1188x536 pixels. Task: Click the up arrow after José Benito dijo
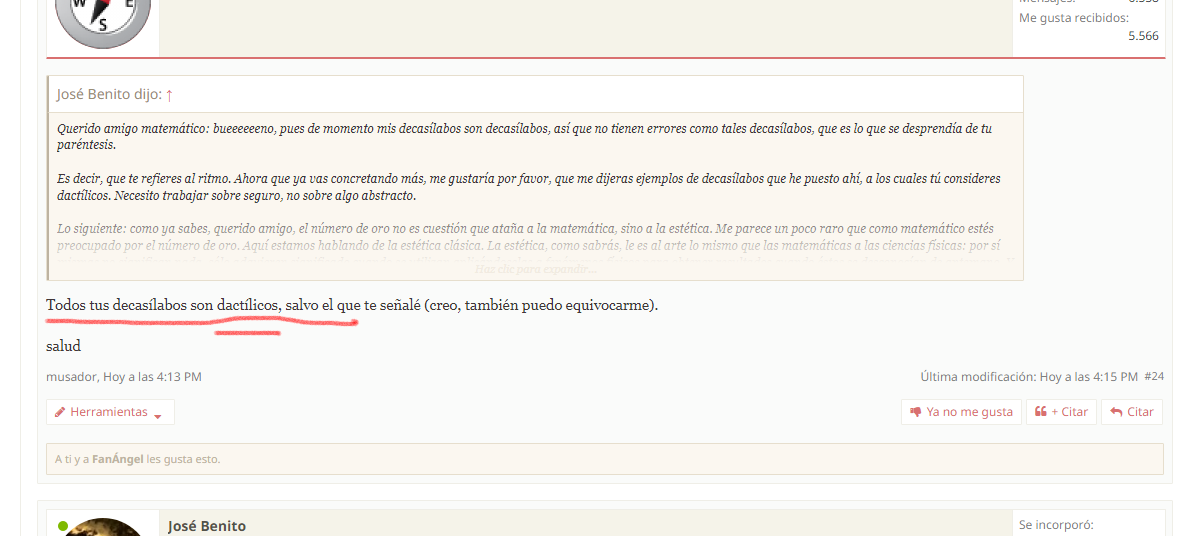click(x=169, y=95)
